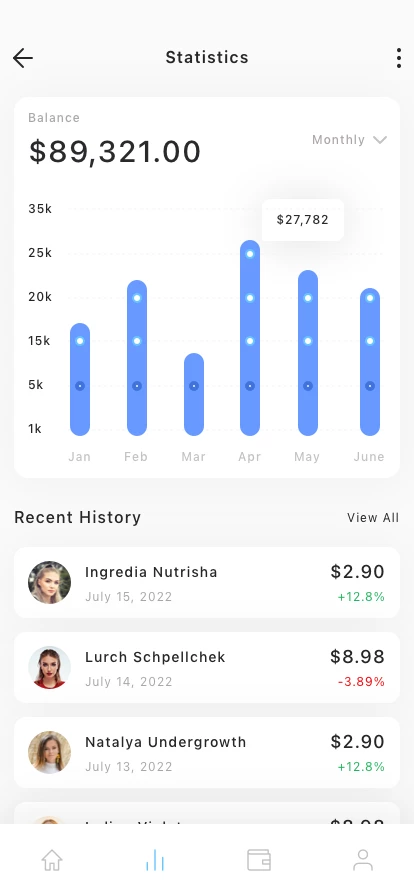Select the June bar in chart
The width and height of the screenshot is (414, 896).
click(370, 362)
